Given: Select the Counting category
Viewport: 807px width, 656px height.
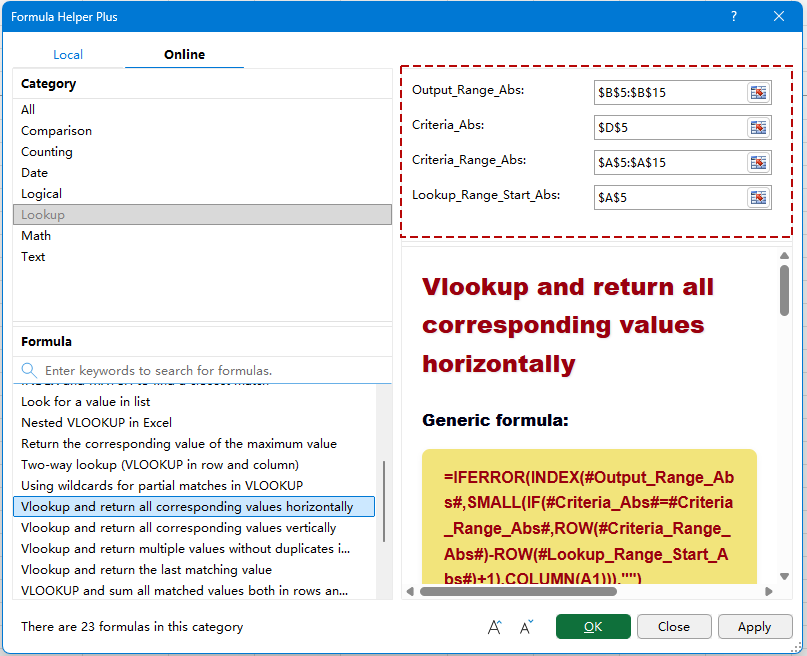Looking at the screenshot, I should 202,152.
